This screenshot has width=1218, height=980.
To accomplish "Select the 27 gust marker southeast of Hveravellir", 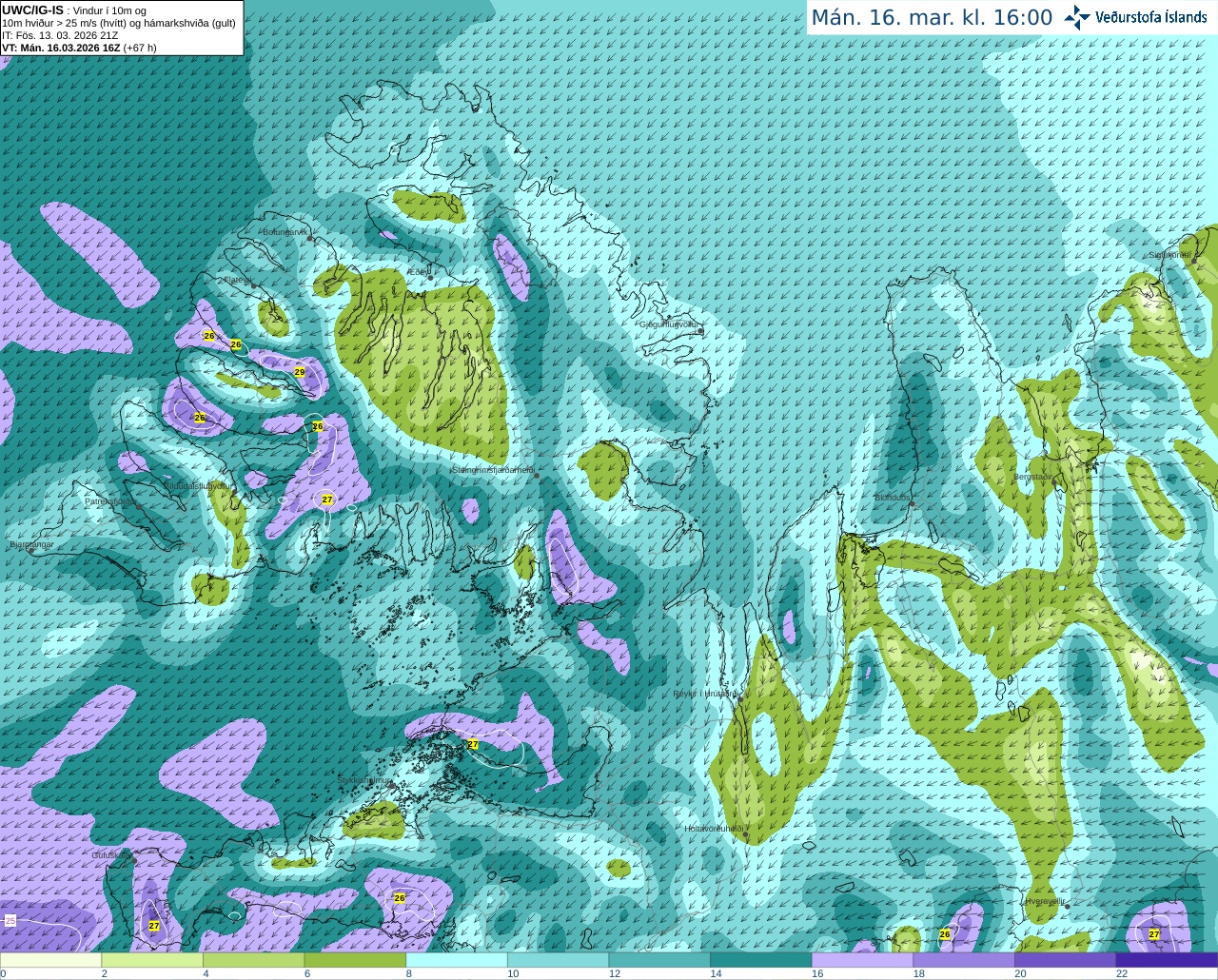I will tap(1154, 934).
